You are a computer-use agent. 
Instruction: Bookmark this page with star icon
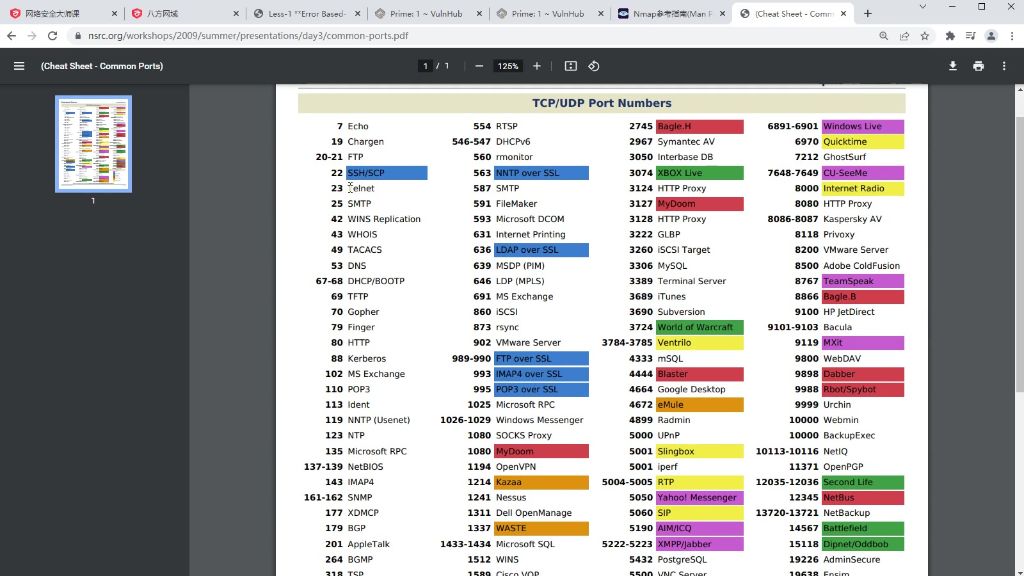point(925,36)
